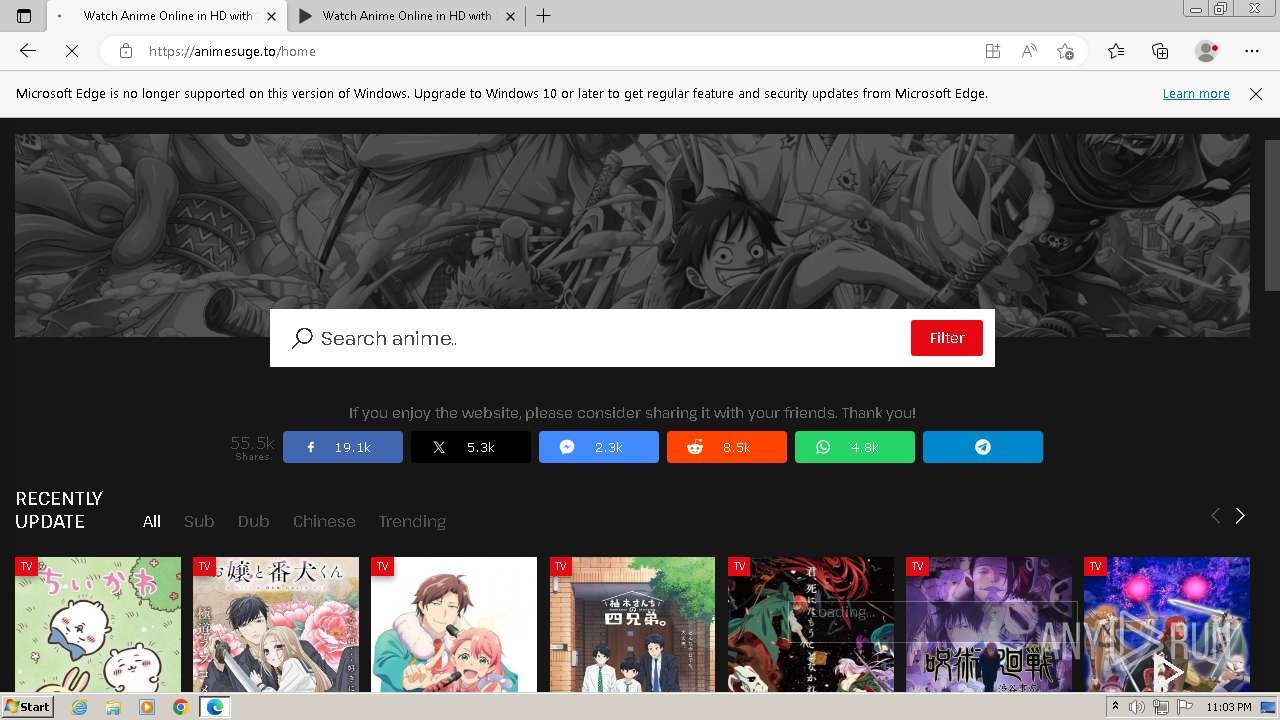Open a new browser tab
The width and height of the screenshot is (1280, 720).
coord(543,16)
